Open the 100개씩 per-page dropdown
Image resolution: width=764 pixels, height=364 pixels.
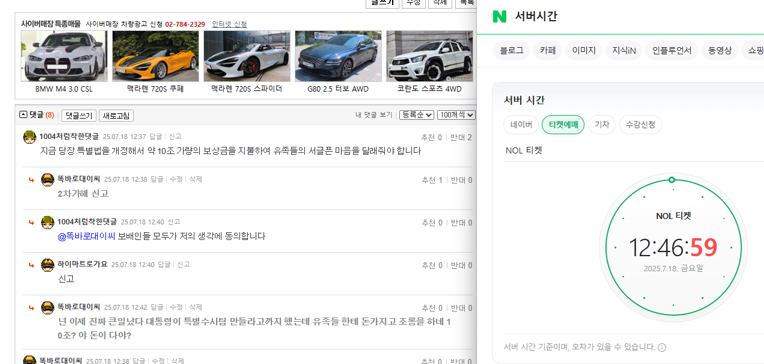(456, 115)
